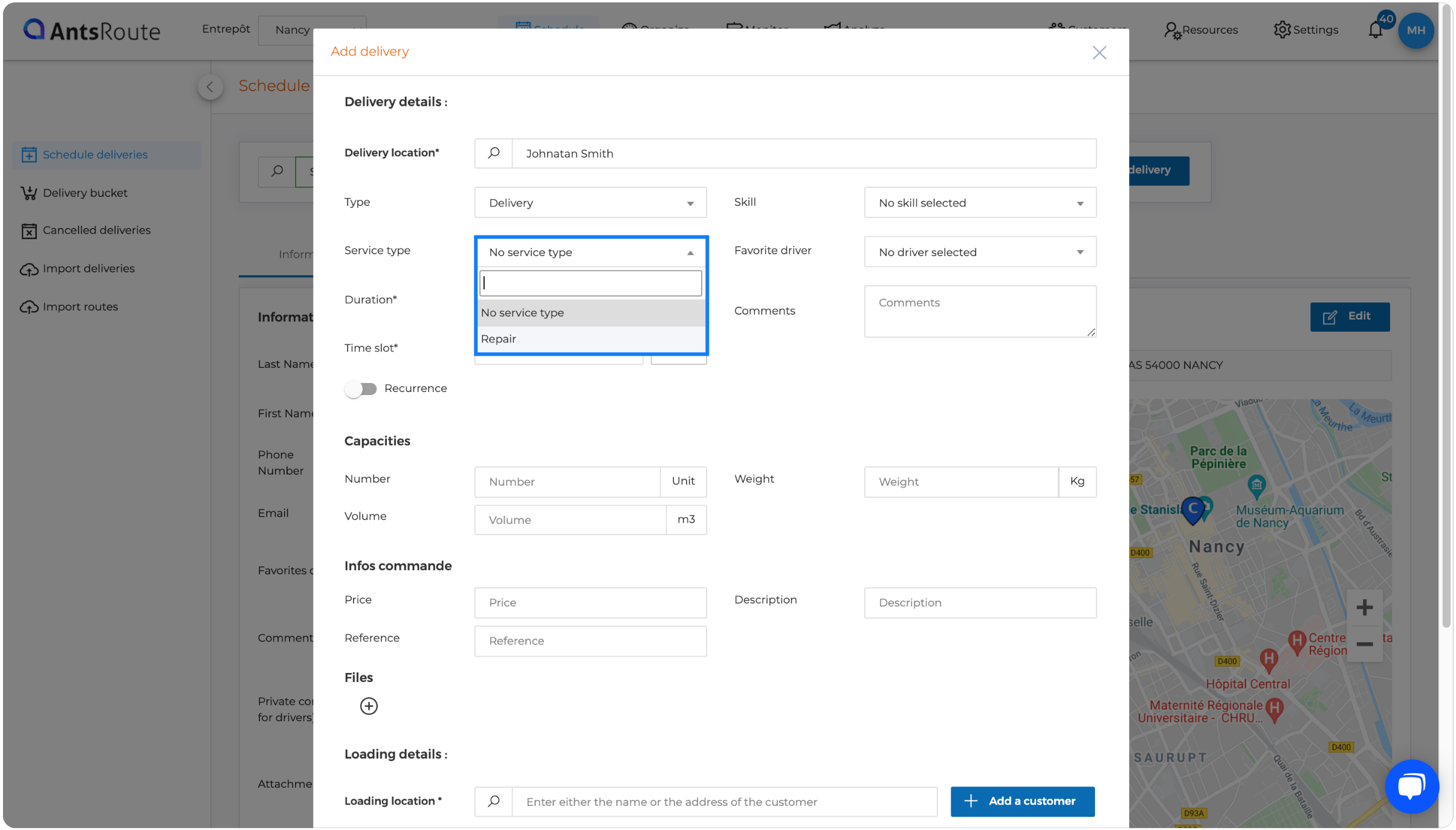The image size is (1456, 830).
Task: Click the Weight field
Action: click(961, 481)
